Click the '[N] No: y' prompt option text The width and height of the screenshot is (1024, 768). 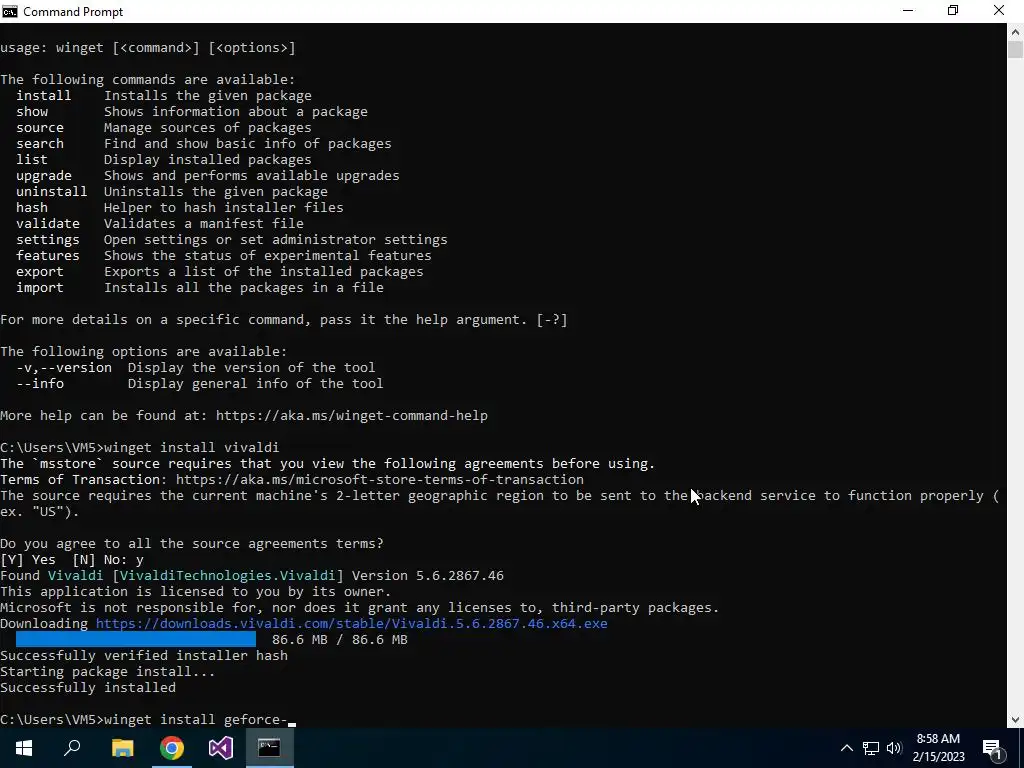(x=108, y=560)
